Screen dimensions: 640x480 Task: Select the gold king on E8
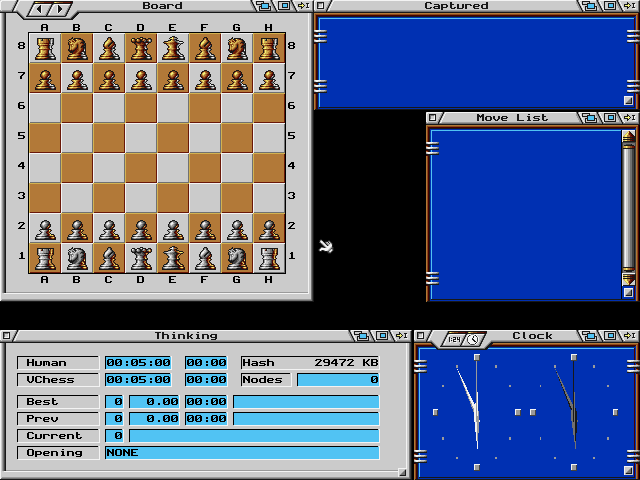[x=173, y=48]
